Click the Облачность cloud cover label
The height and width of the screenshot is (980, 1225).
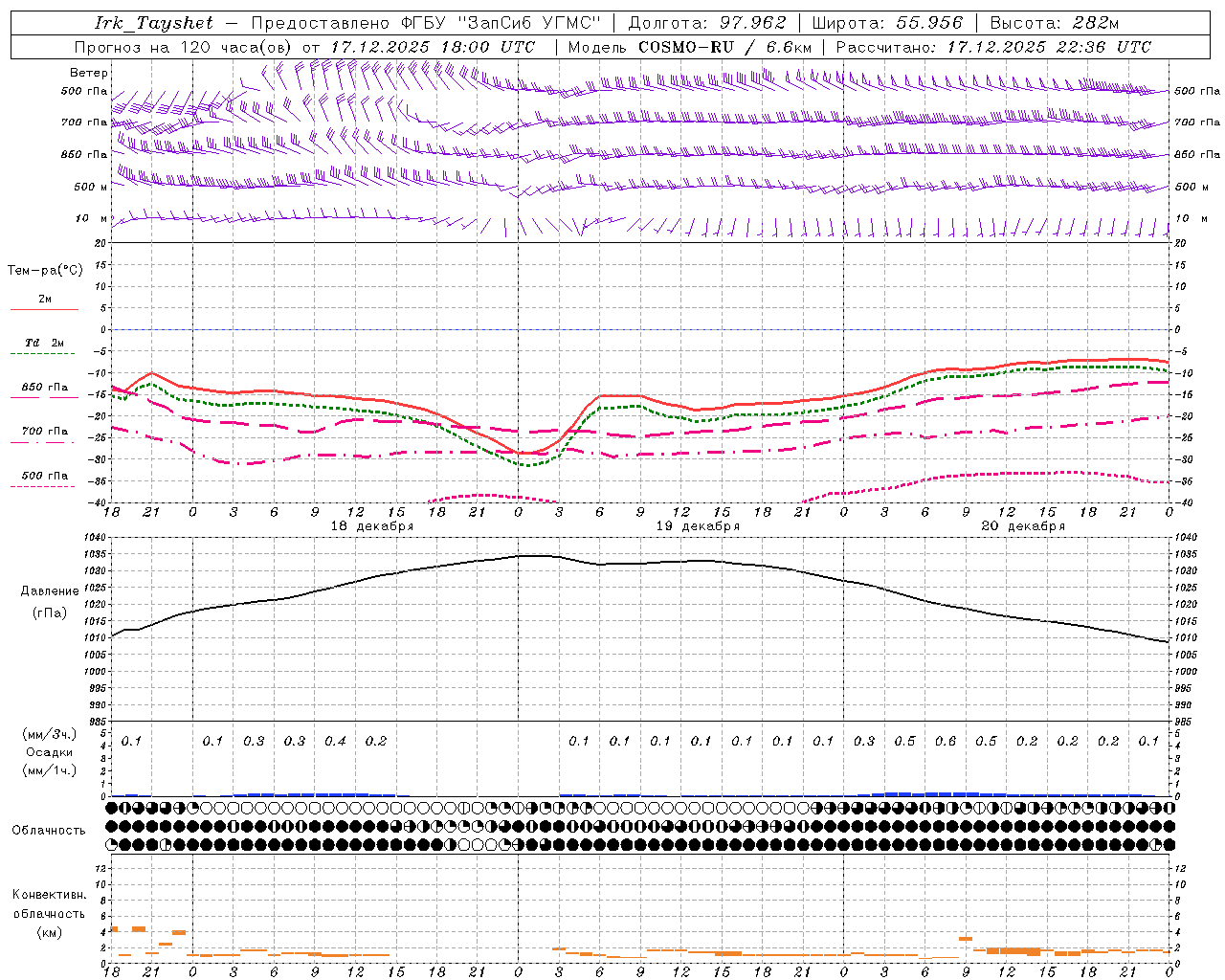pyautogui.click(x=49, y=831)
